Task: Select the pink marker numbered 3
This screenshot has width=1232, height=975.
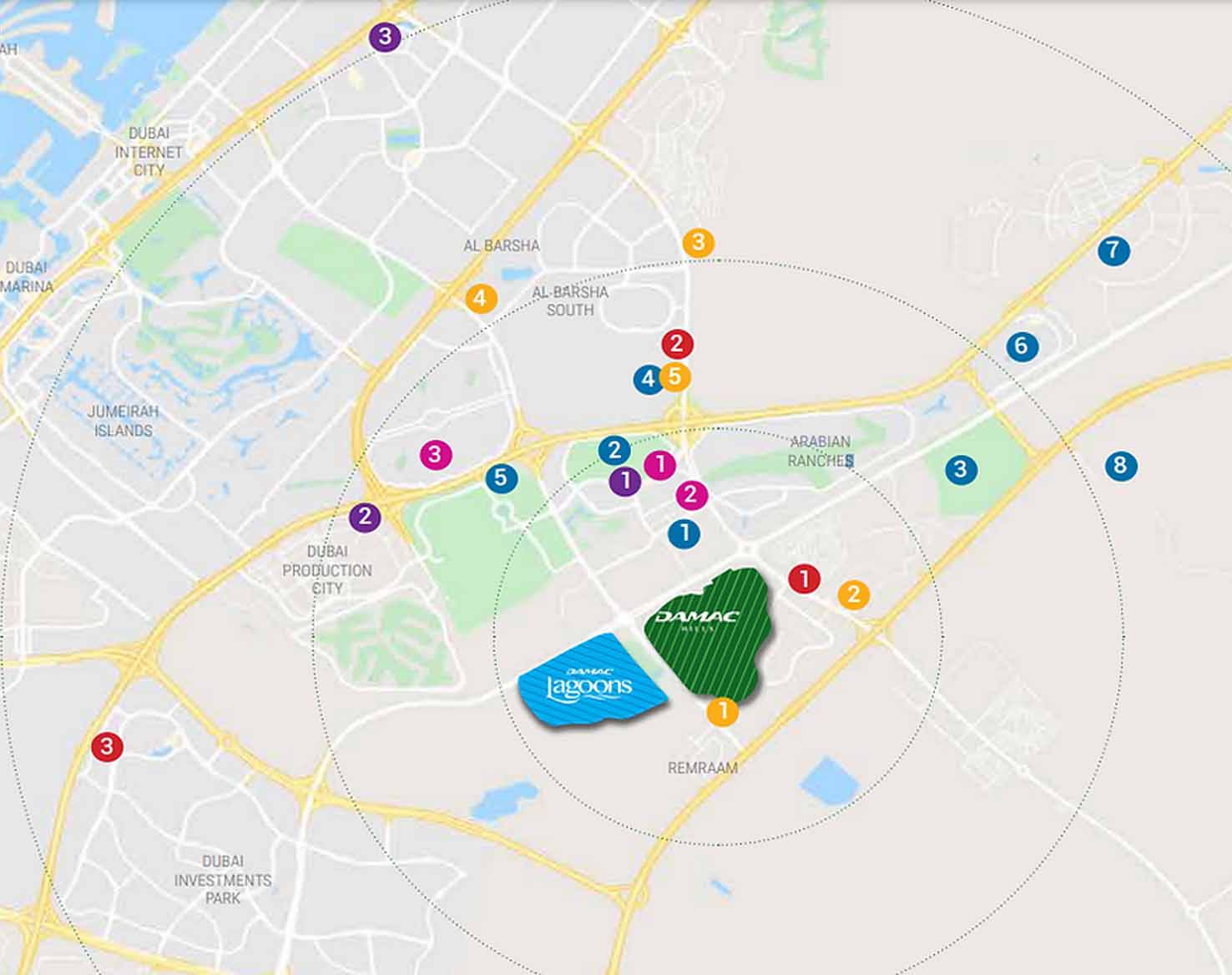Action: pos(435,455)
